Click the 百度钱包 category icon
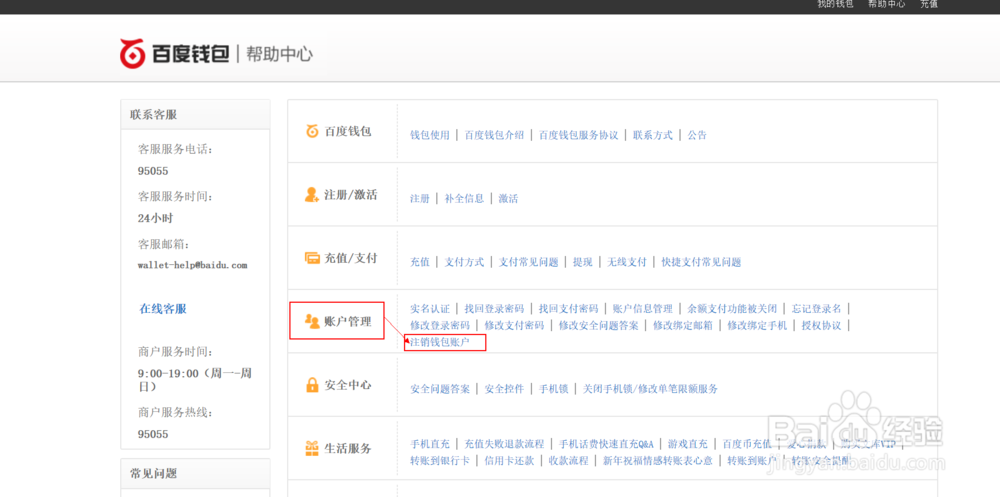1000x497 pixels. [x=312, y=131]
